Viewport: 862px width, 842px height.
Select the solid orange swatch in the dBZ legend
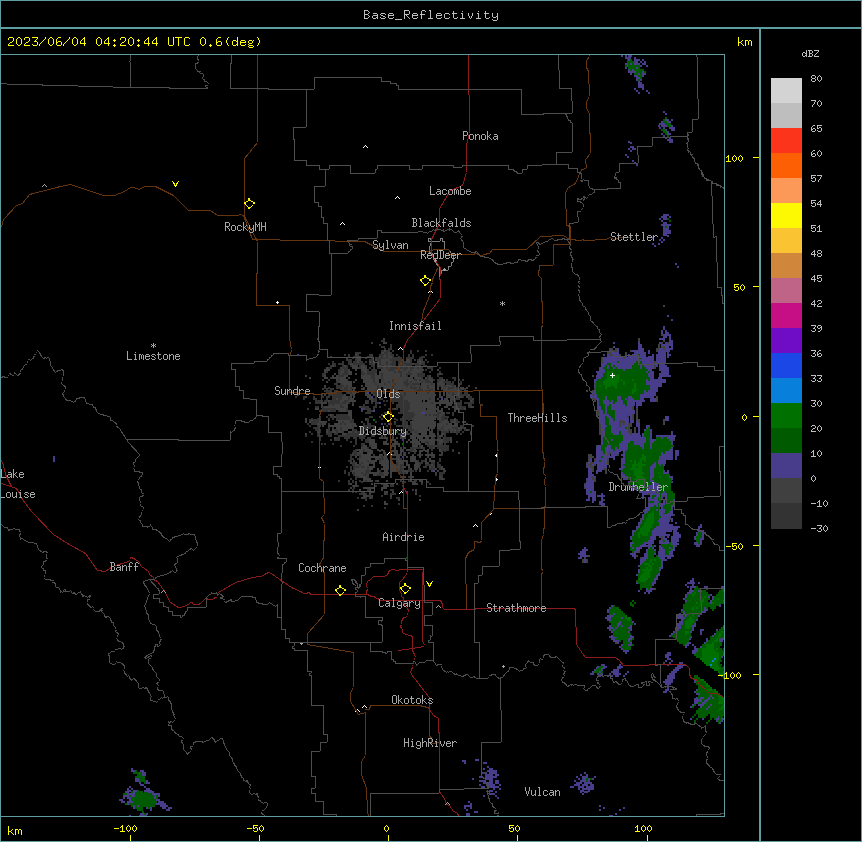point(786,165)
